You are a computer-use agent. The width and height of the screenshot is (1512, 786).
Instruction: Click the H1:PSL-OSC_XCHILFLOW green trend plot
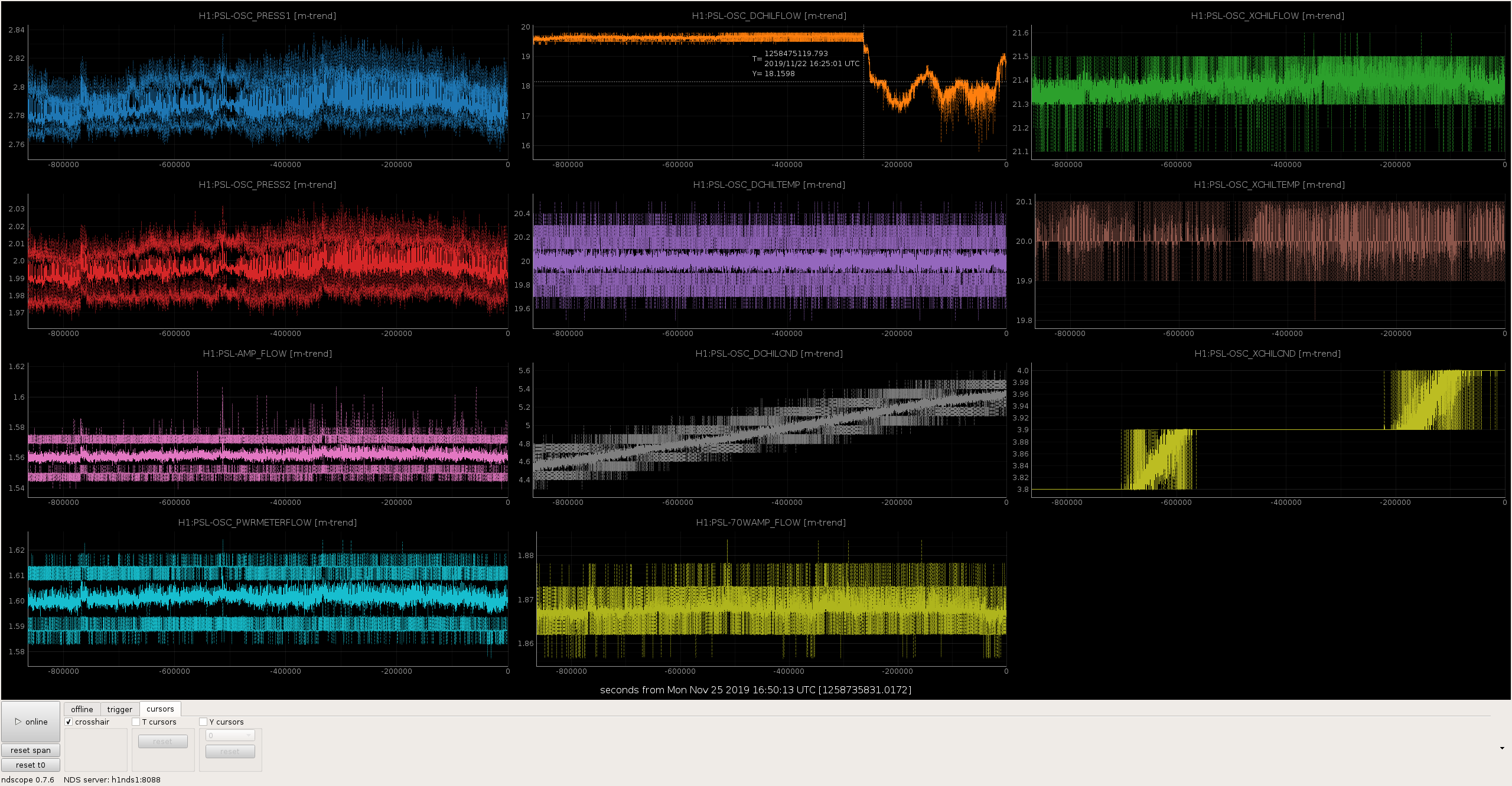pos(1268,92)
